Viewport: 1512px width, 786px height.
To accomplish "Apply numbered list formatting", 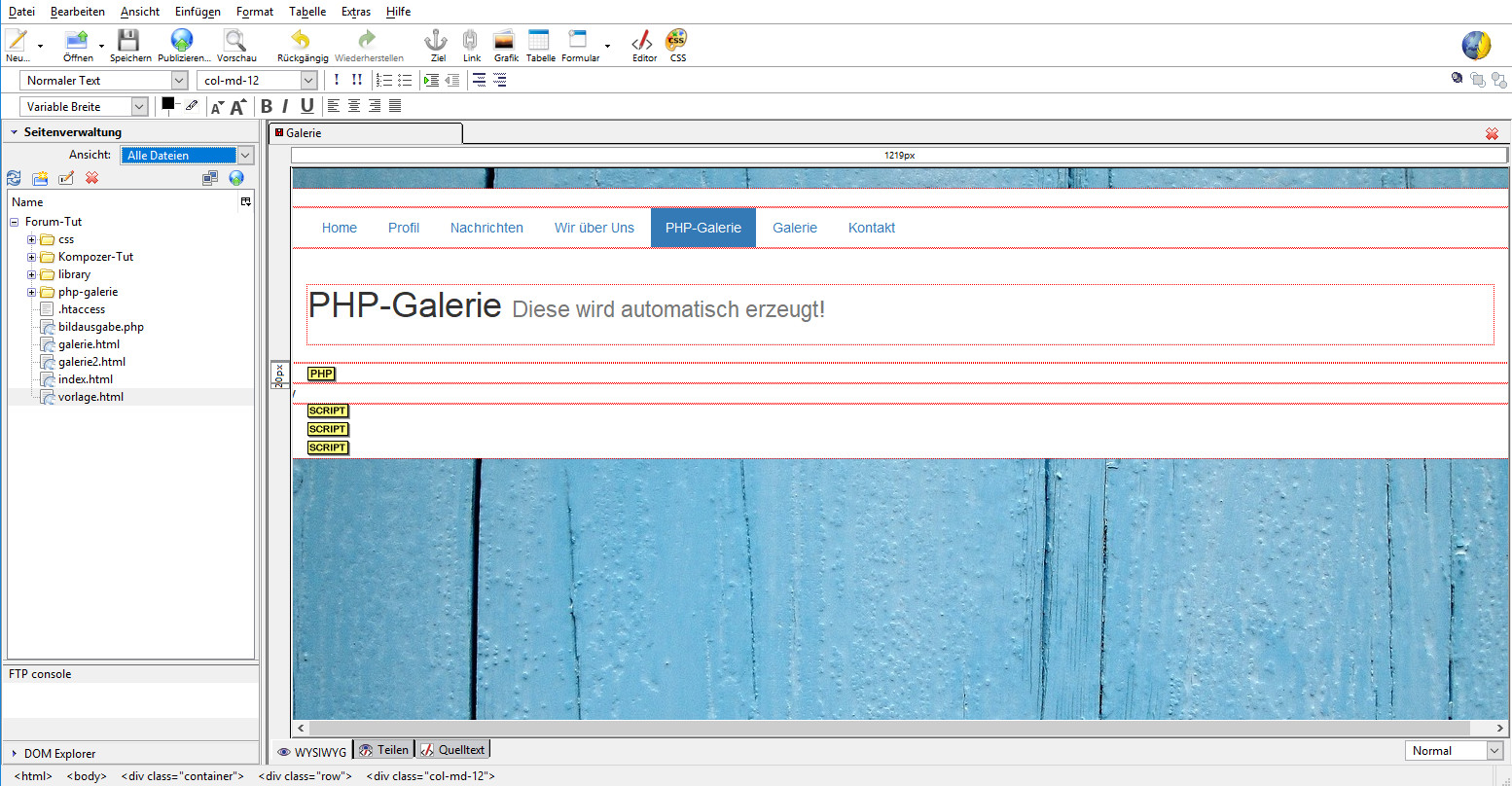I will [384, 81].
